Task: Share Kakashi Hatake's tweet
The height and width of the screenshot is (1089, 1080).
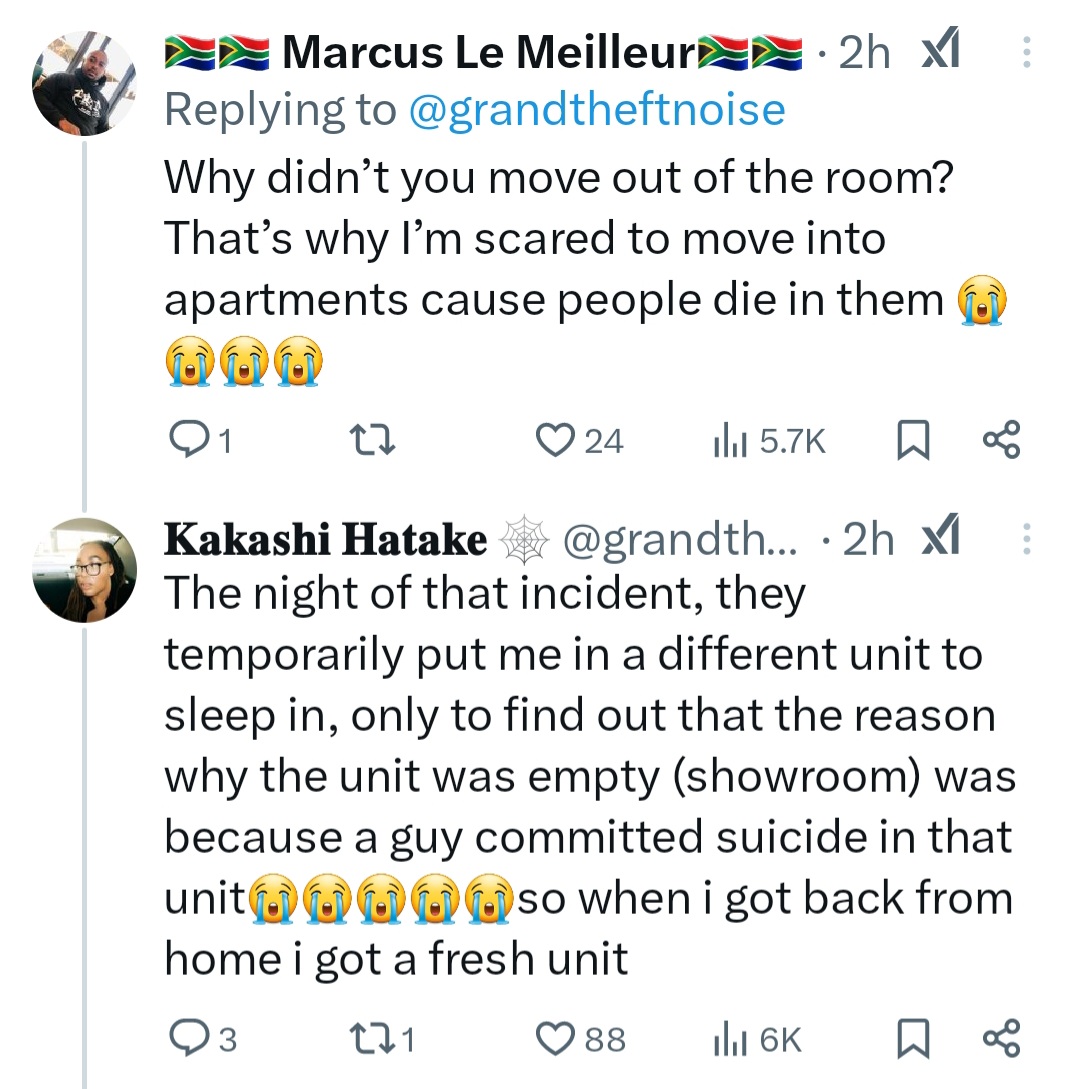Action: tap(1001, 1040)
